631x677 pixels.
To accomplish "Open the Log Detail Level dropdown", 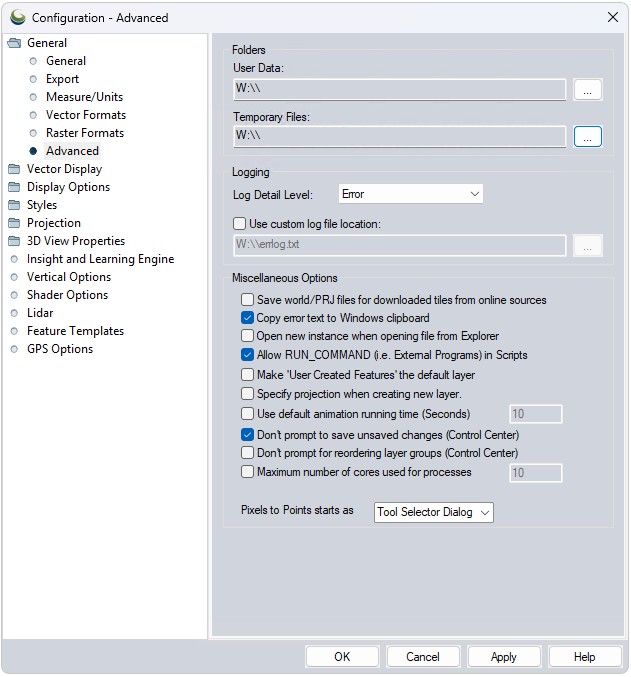I will tap(410, 194).
